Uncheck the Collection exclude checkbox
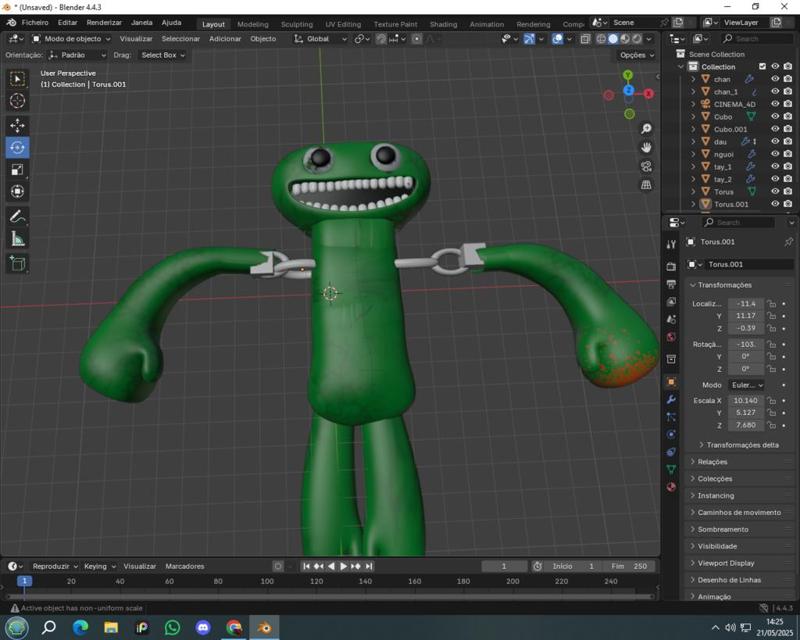This screenshot has width=800, height=640. [x=762, y=67]
